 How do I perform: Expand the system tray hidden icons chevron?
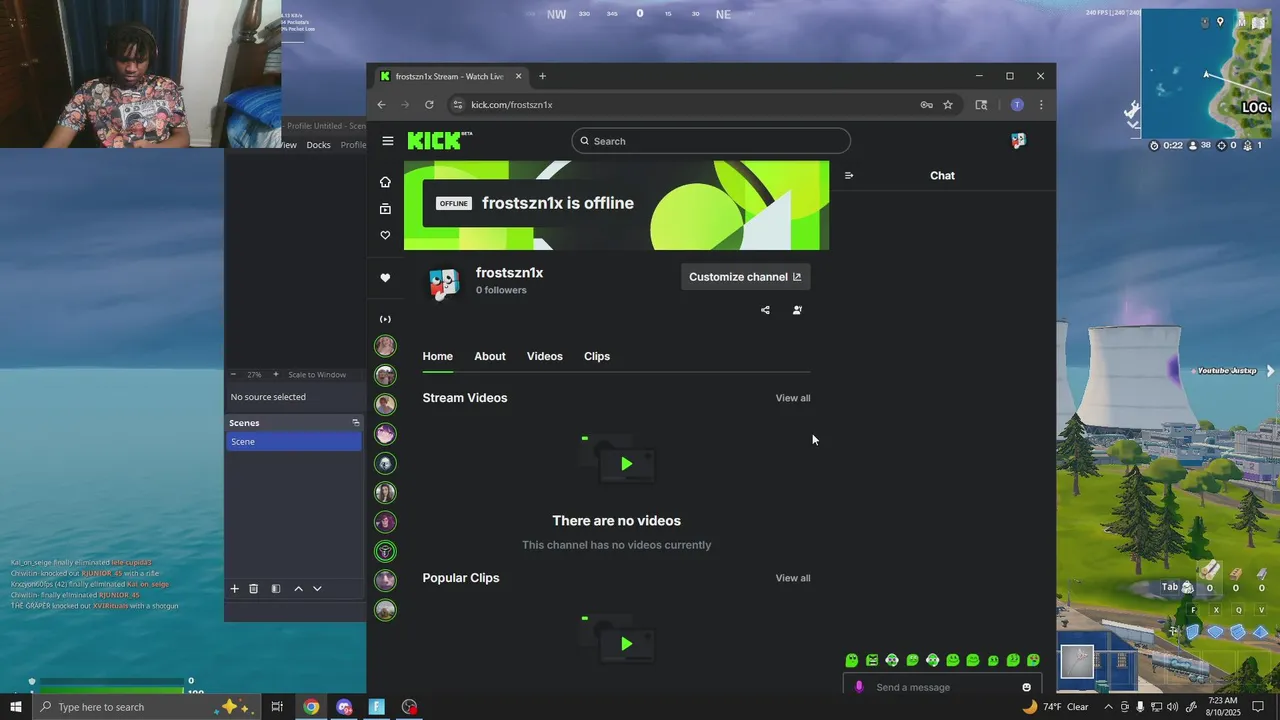point(1108,707)
